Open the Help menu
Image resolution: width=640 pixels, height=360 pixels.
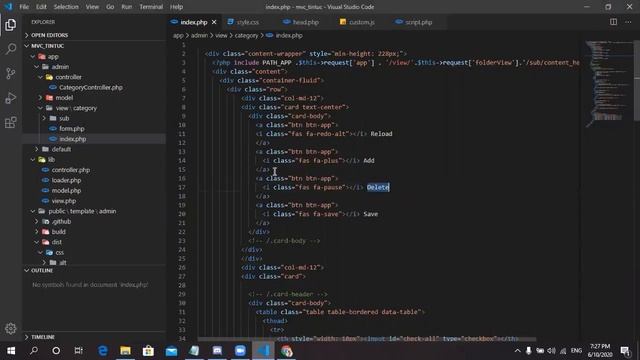176,7
